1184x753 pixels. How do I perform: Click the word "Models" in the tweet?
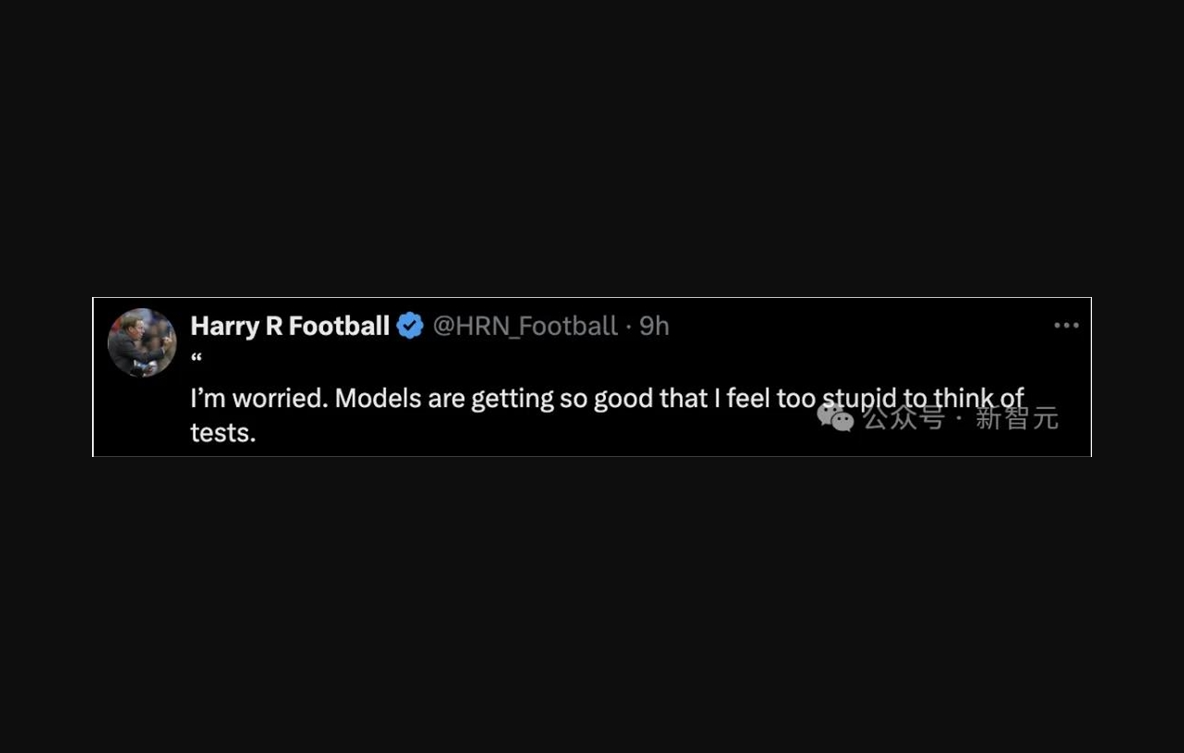377,398
